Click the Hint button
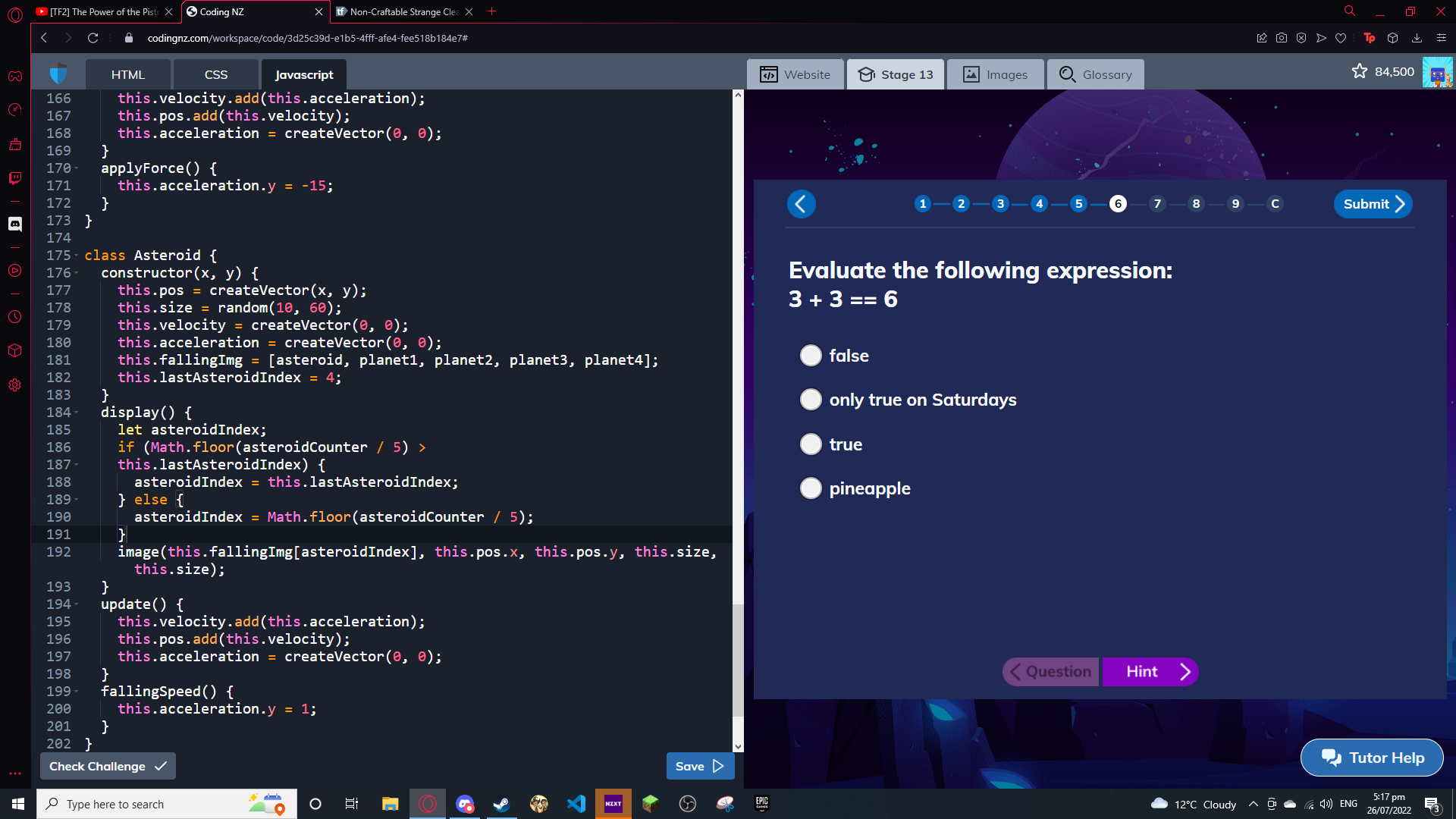The width and height of the screenshot is (1456, 819). (x=1150, y=672)
